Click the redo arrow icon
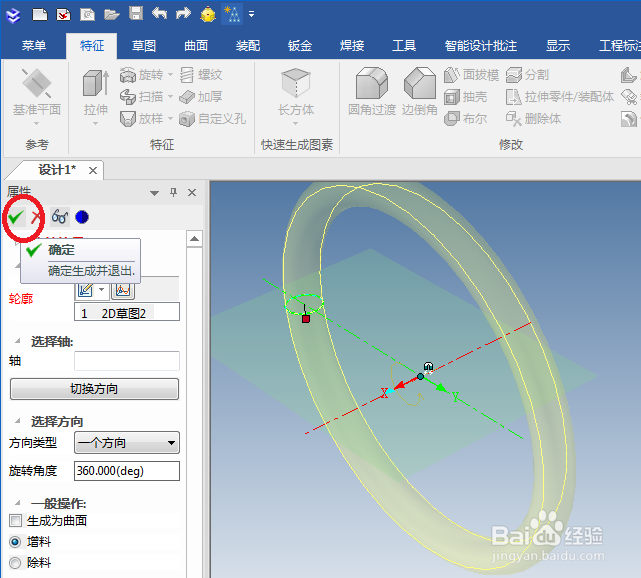Viewport: 641px width, 578px height. coord(183,13)
